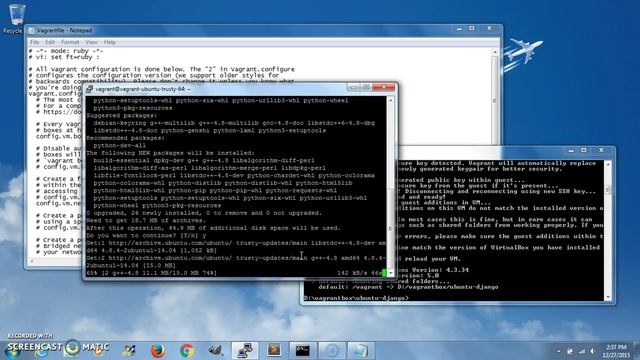Close the Command Prompt window

click(x=601, y=151)
